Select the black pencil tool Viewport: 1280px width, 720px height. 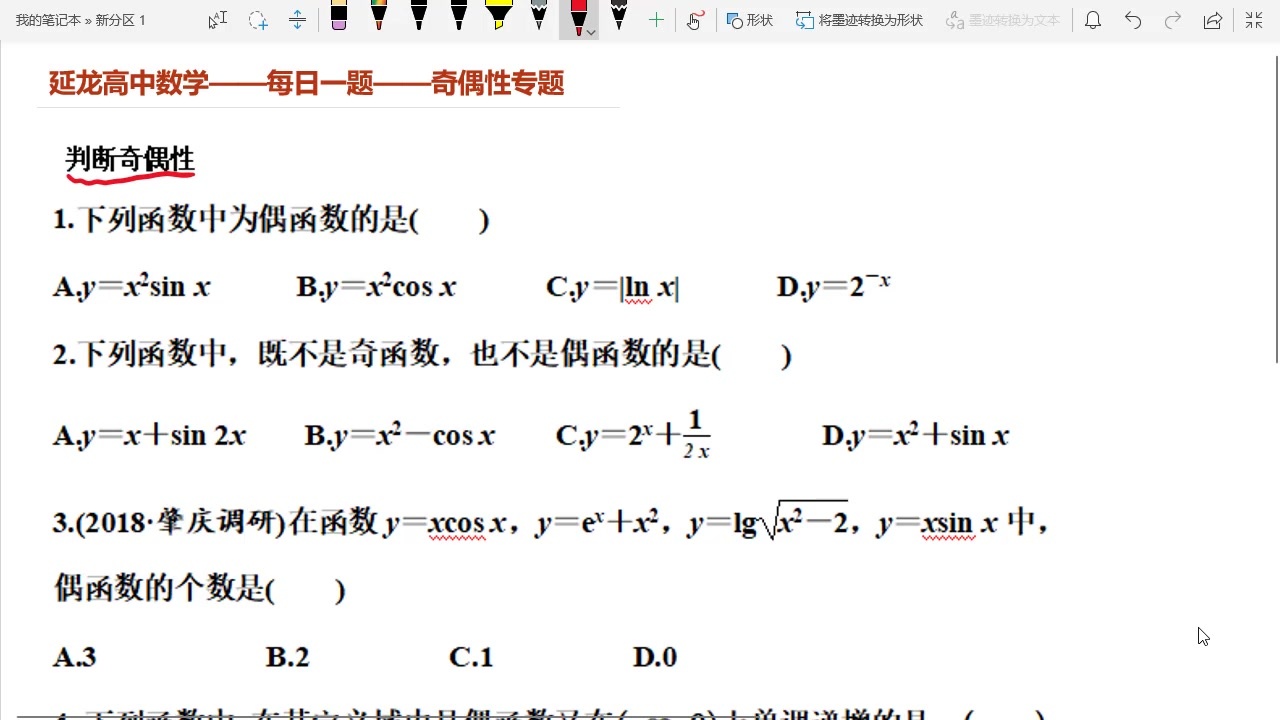619,17
